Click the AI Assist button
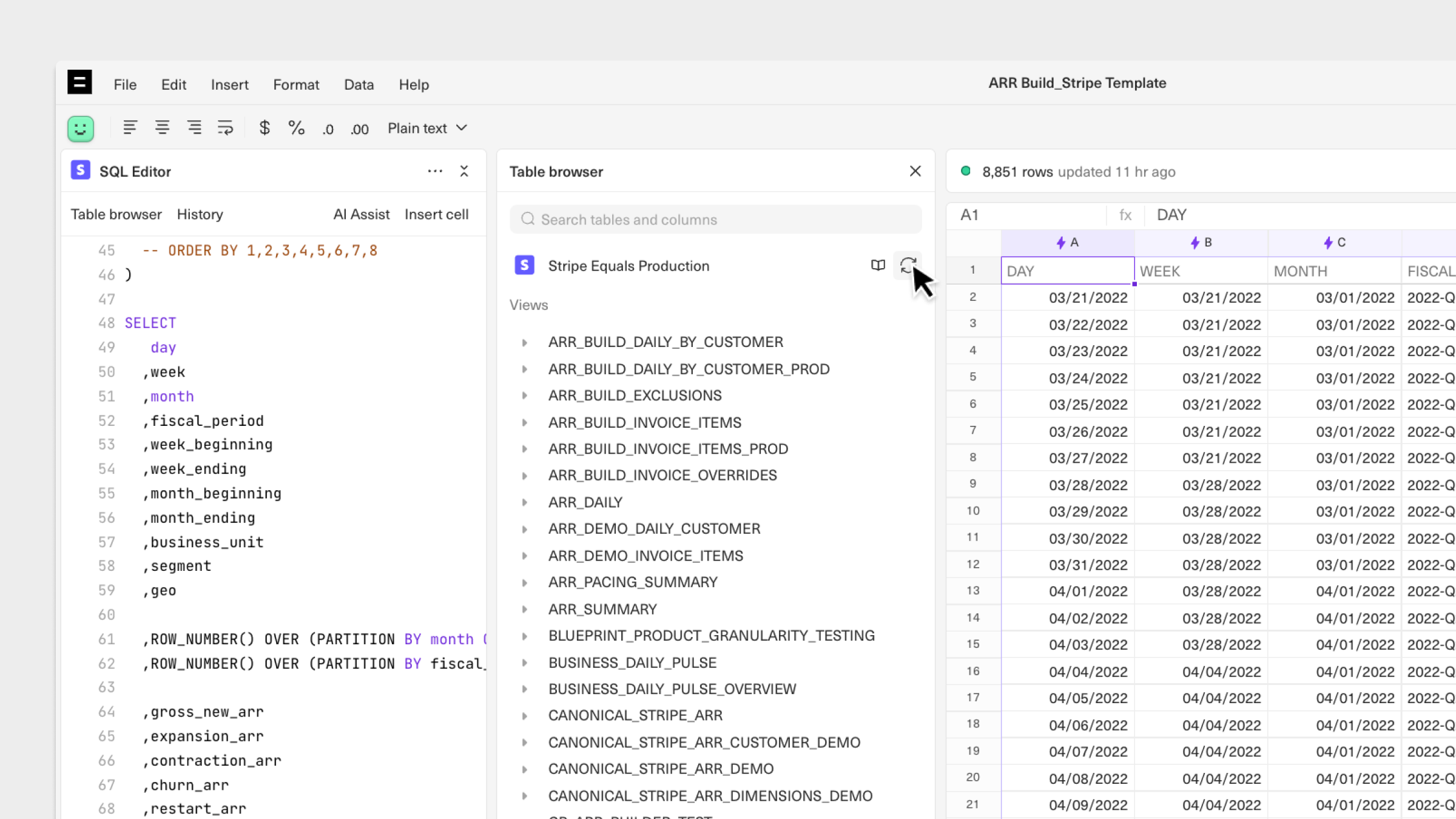This screenshot has width=1456, height=819. [361, 214]
